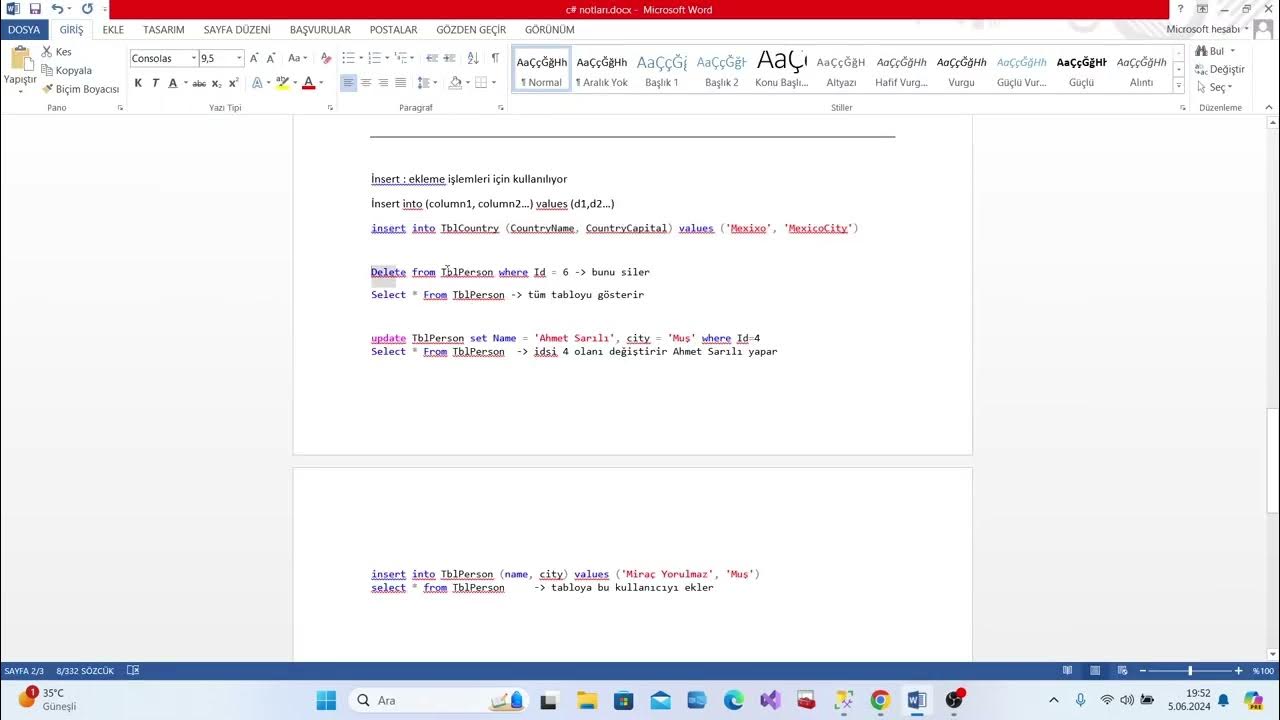1280x720 pixels.
Task: Open bullet list dropdown arrow
Action: 361,58
